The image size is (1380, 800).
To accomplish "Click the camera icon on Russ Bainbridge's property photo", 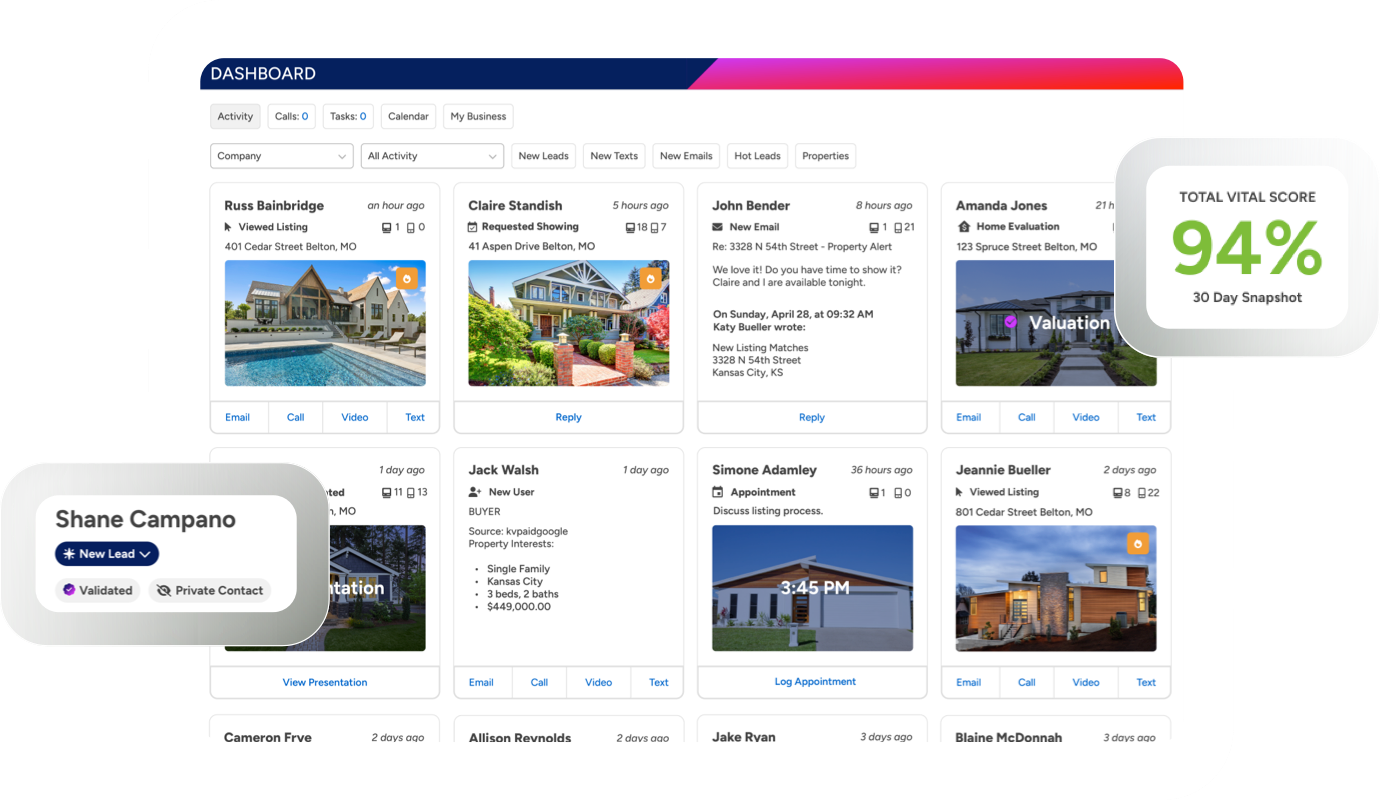I will click(407, 277).
